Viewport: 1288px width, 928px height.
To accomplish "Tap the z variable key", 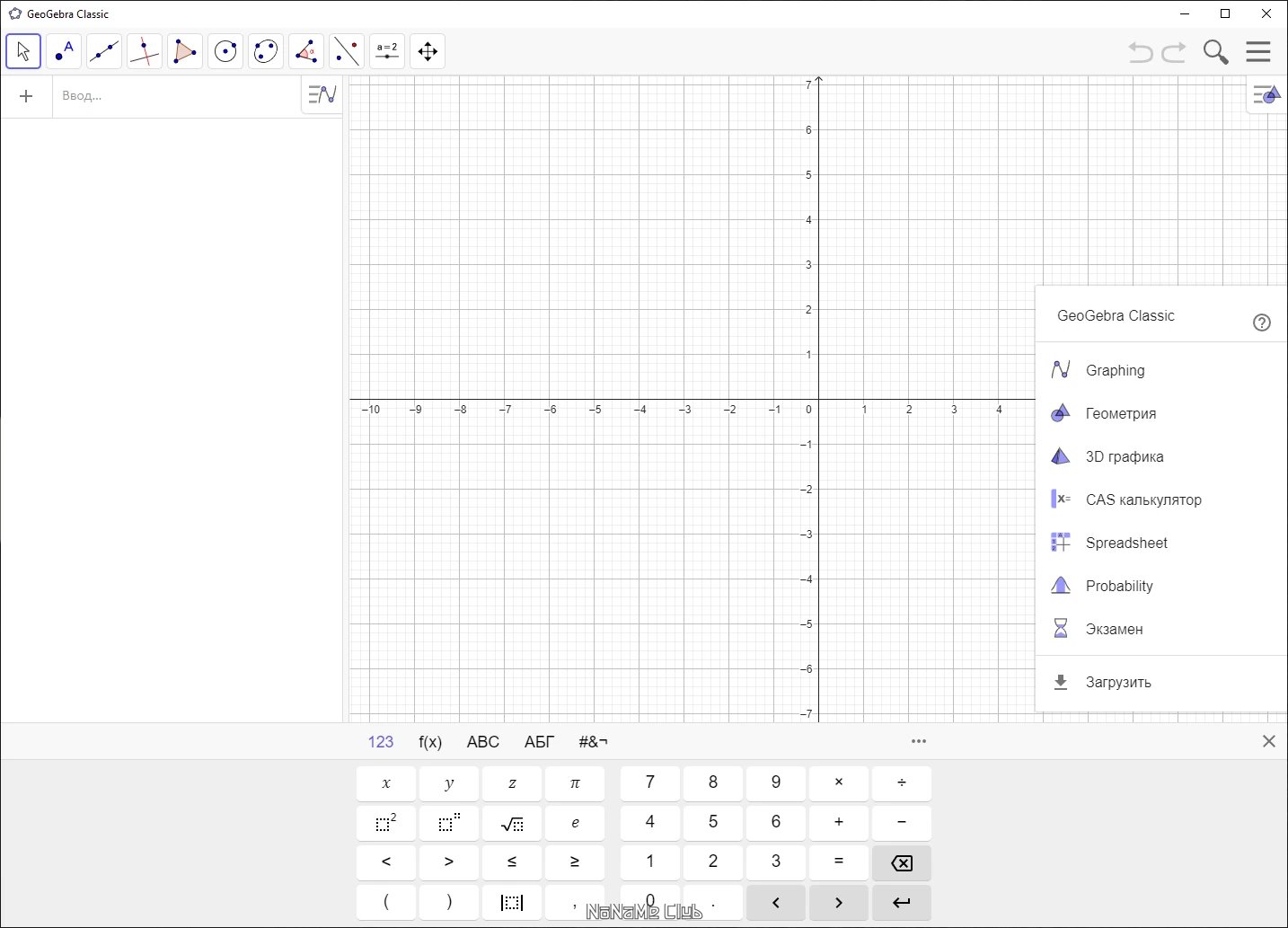I will (x=512, y=783).
